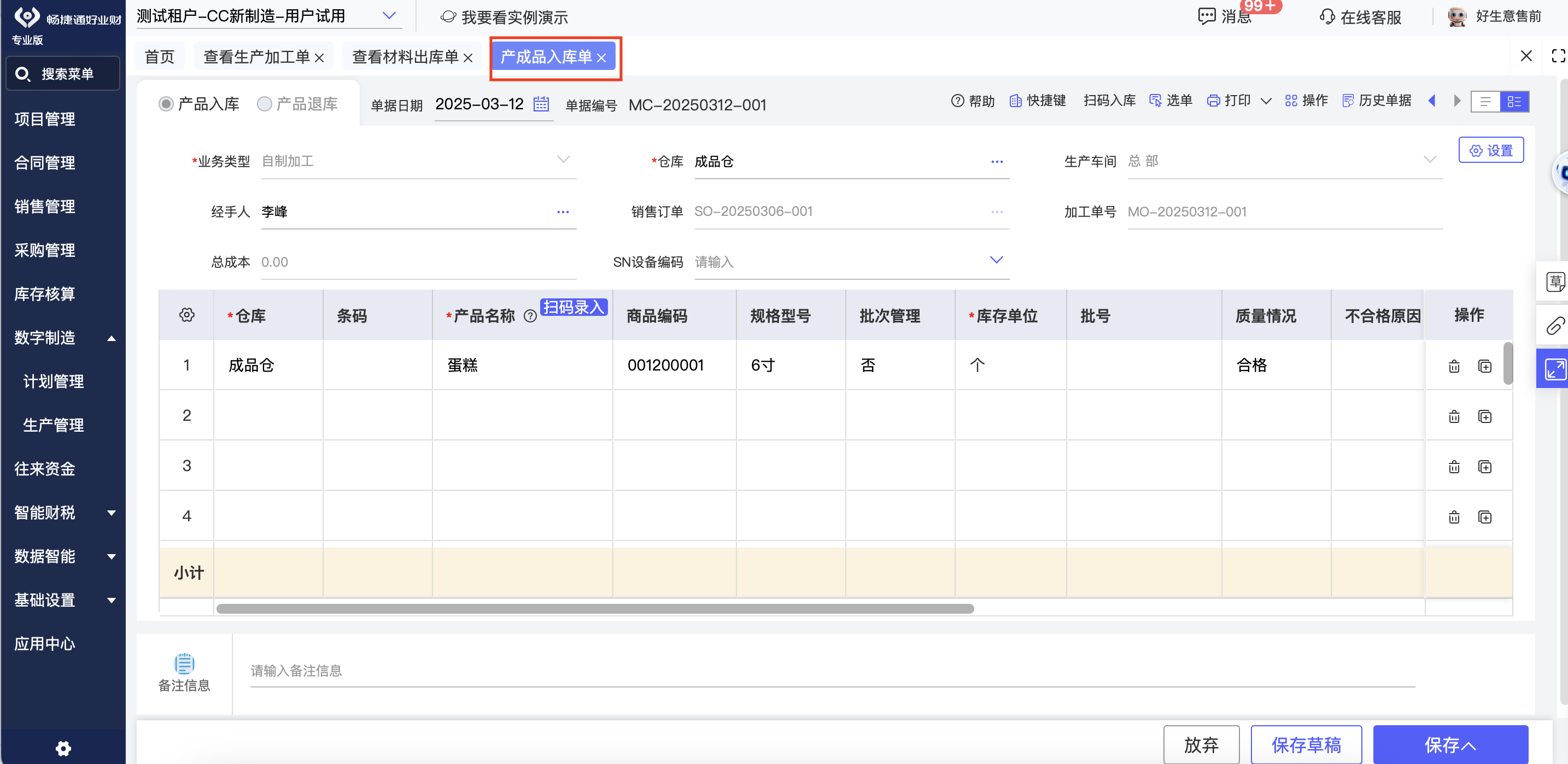Switch to the 首页 tab
Viewport: 1568px width, 764px height.
(x=160, y=57)
